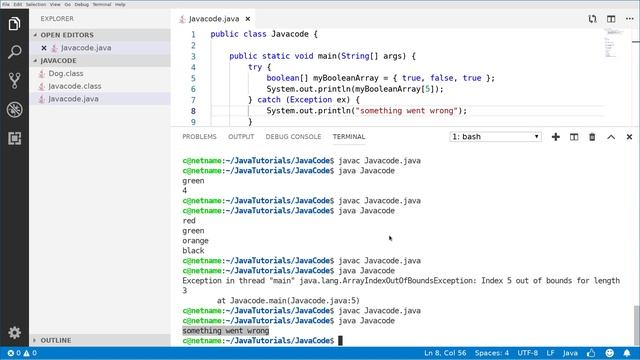Click the terminal output line 'orange'

(195, 240)
